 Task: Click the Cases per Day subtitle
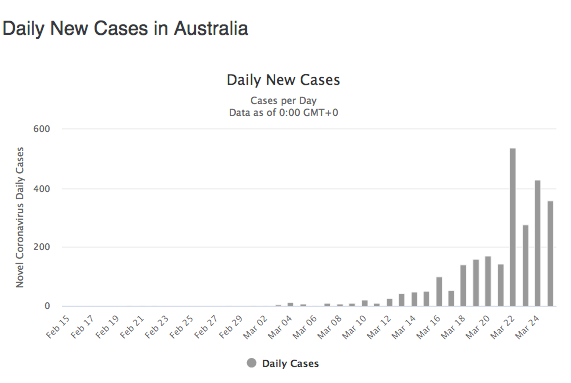283,100
